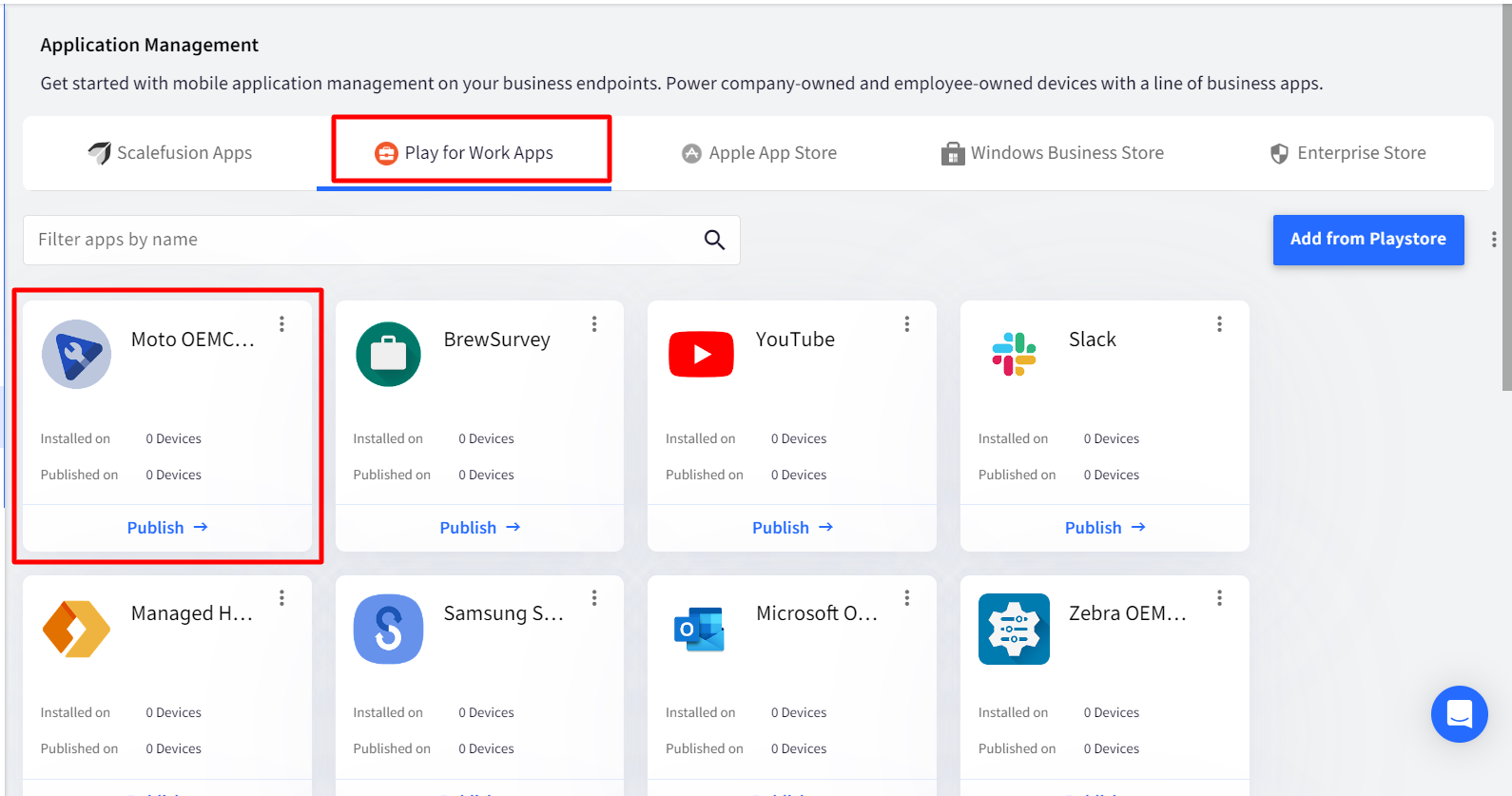This screenshot has height=796, width=1512.
Task: Click the YouTube title text
Action: coord(796,340)
